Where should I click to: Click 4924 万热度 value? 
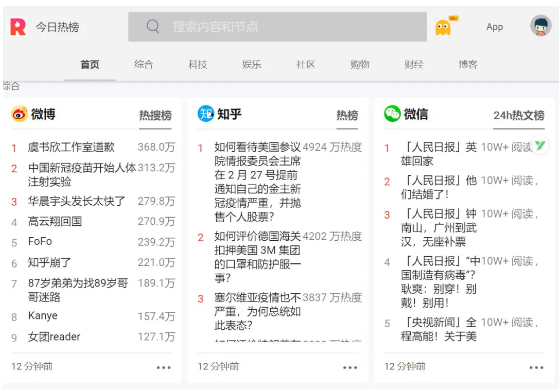click(x=332, y=147)
